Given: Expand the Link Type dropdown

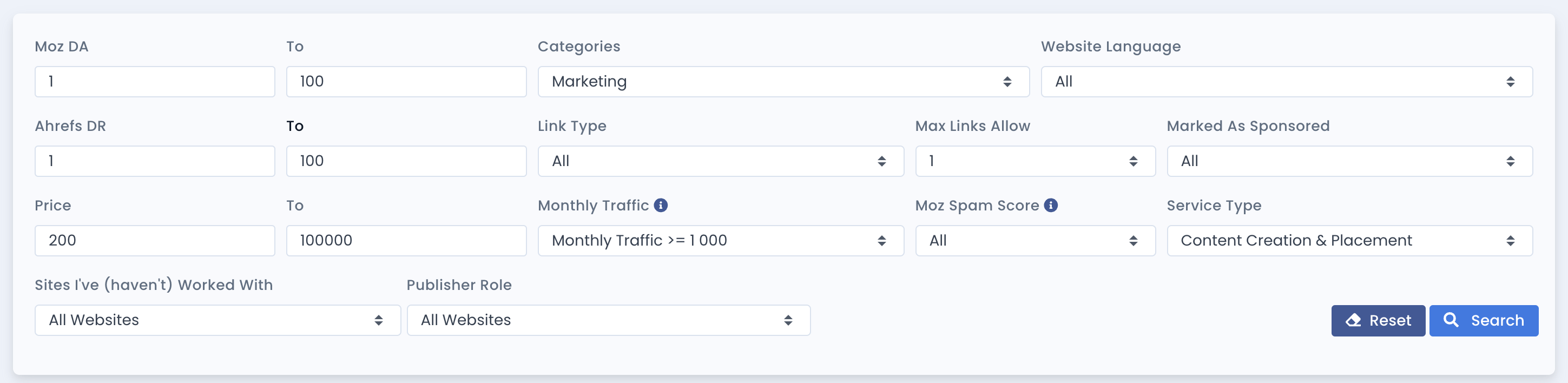Looking at the screenshot, I should [720, 161].
